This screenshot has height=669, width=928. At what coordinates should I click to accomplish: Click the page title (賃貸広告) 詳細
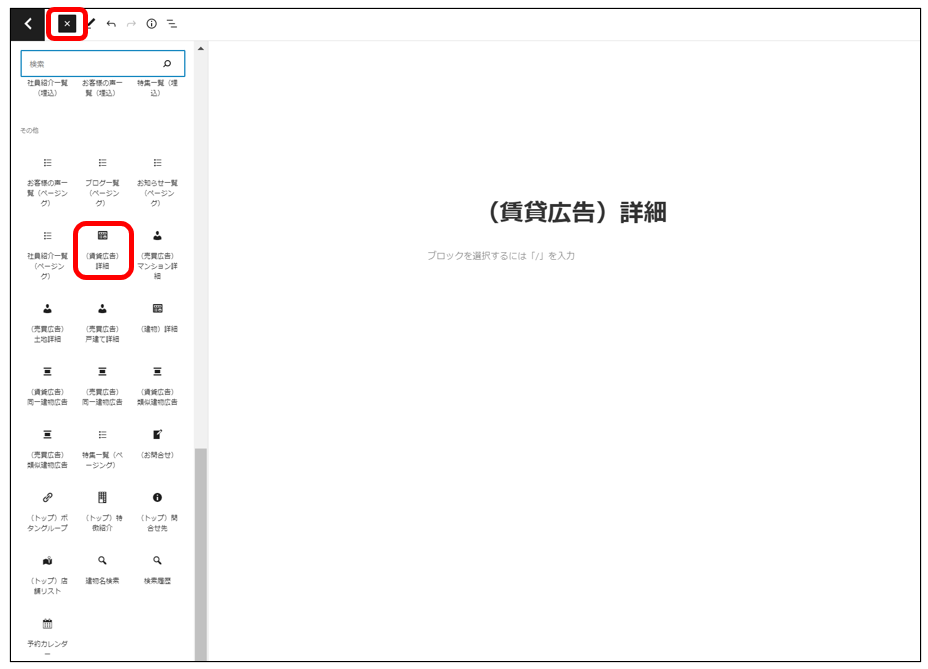click(x=571, y=212)
